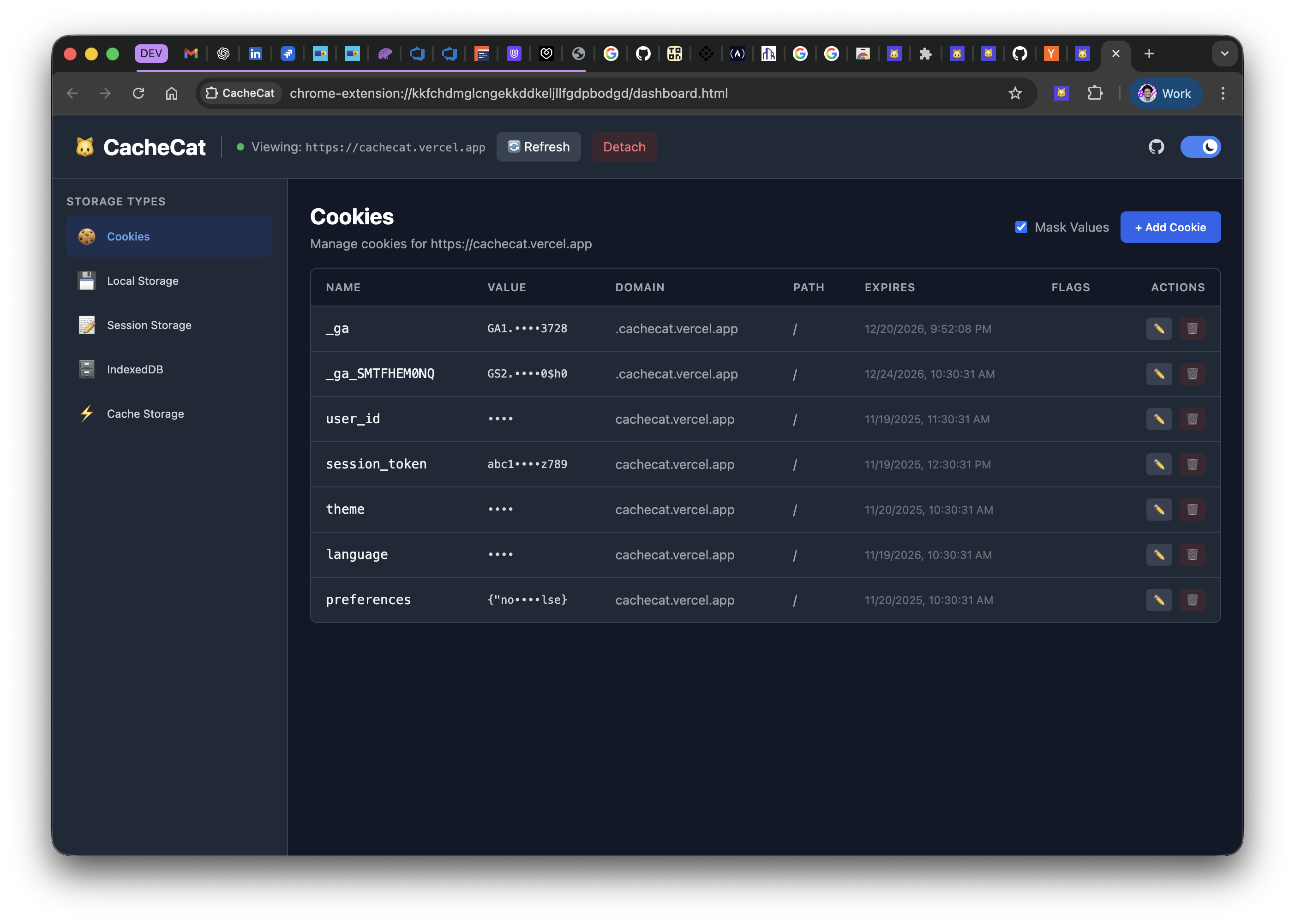Open the Chrome profile menu labeled Work
This screenshot has height=924, width=1295.
pos(1165,93)
